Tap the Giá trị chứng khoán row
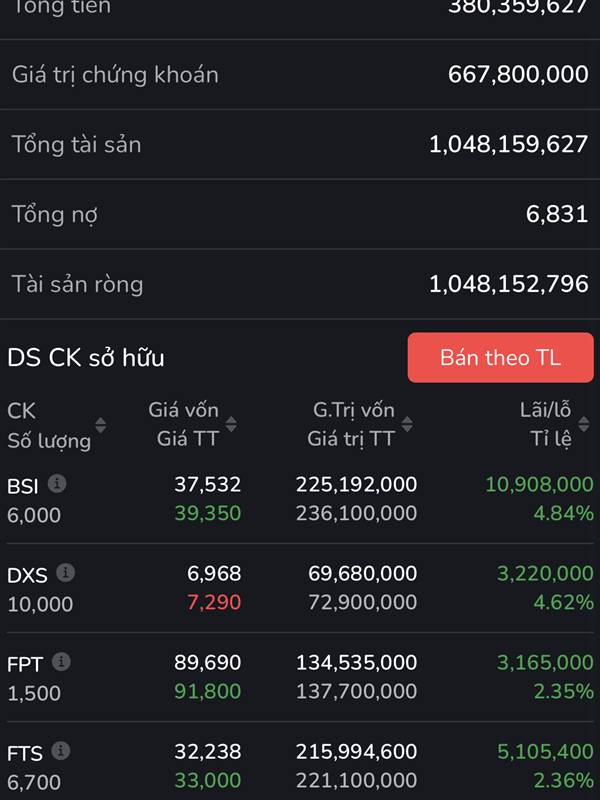Viewport: 600px width, 800px height. [300, 74]
